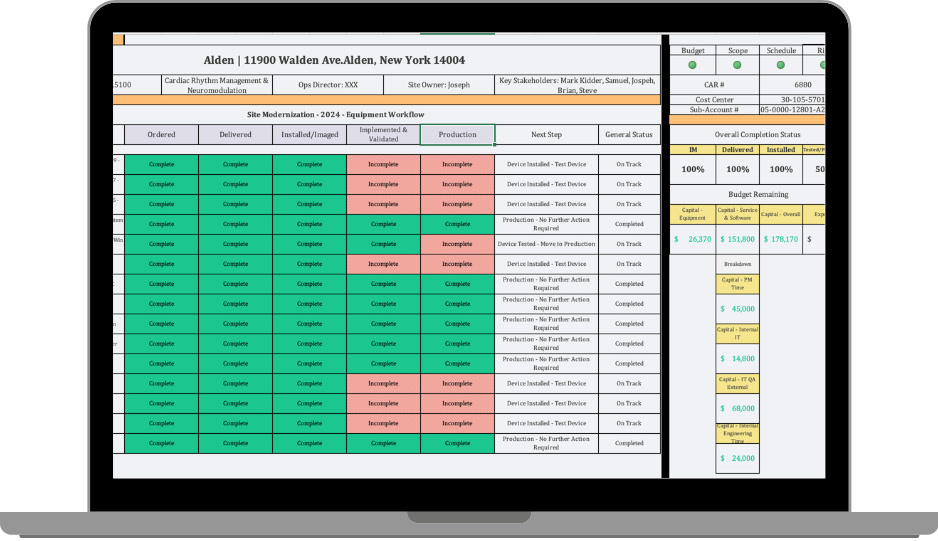Select the Ordered column header

[x=162, y=135]
